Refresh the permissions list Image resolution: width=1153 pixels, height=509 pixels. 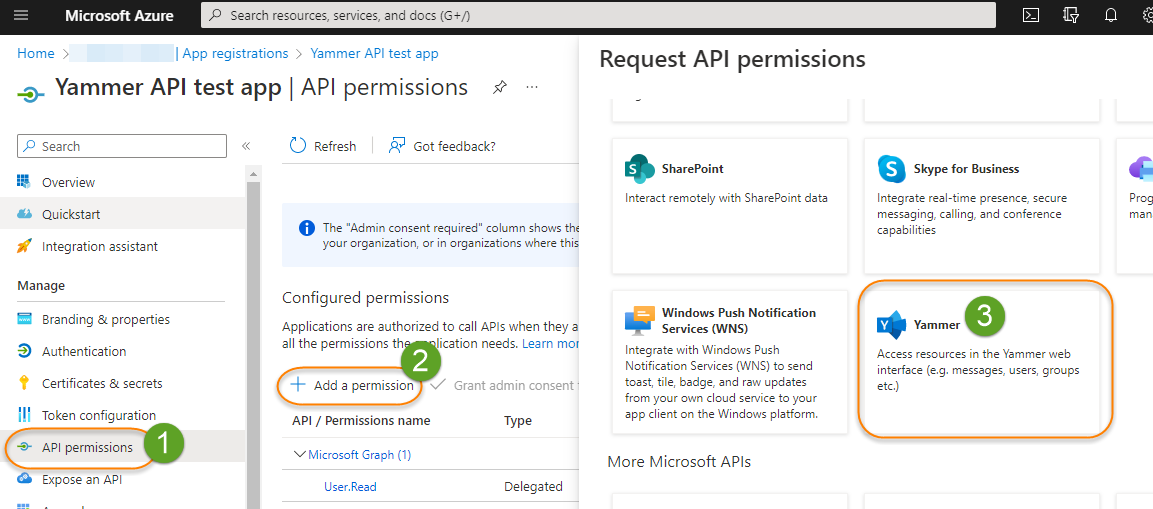(x=323, y=146)
